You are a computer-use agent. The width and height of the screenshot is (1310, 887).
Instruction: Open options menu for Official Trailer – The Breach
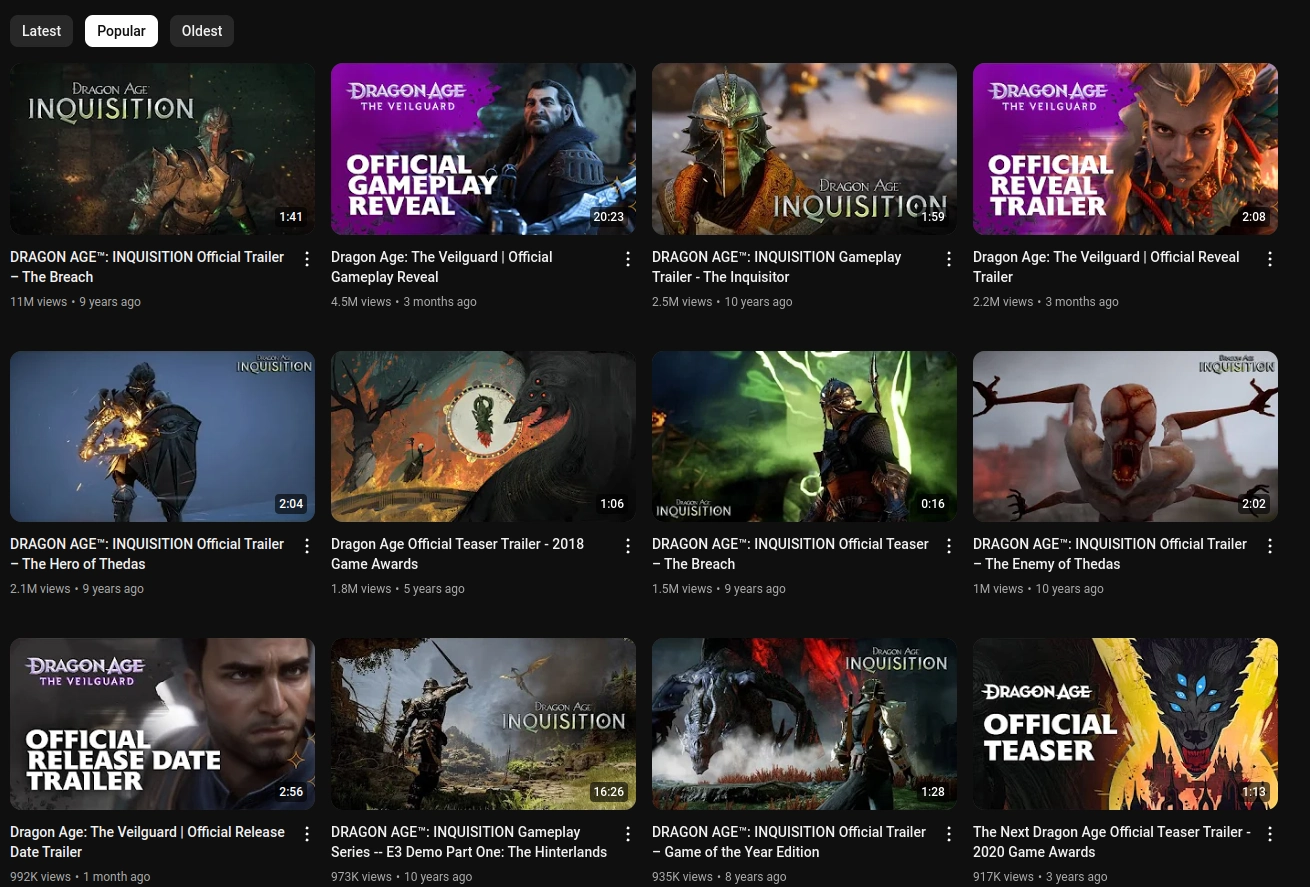point(307,259)
